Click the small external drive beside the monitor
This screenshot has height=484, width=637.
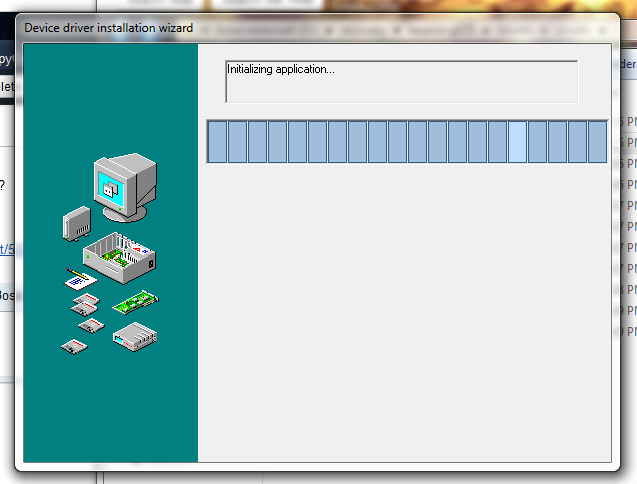[x=76, y=224]
